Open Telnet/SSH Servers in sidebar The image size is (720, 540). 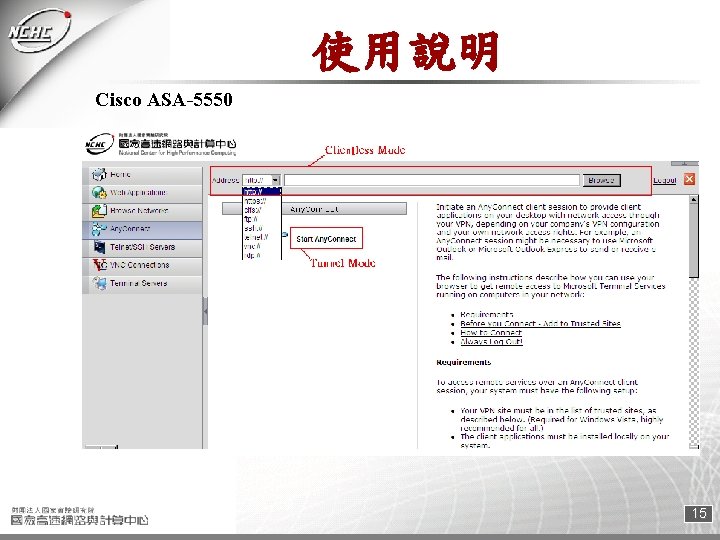[142, 247]
